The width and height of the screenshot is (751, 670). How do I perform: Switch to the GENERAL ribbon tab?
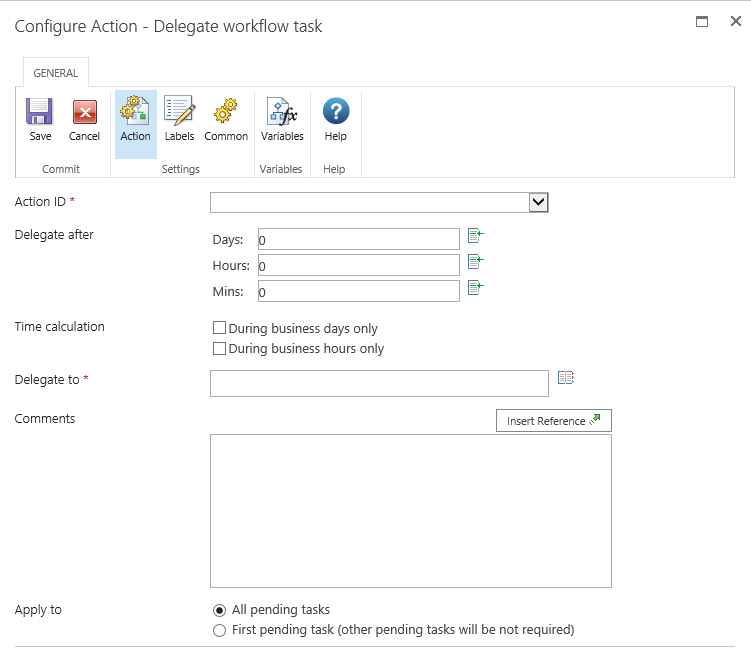coord(56,73)
